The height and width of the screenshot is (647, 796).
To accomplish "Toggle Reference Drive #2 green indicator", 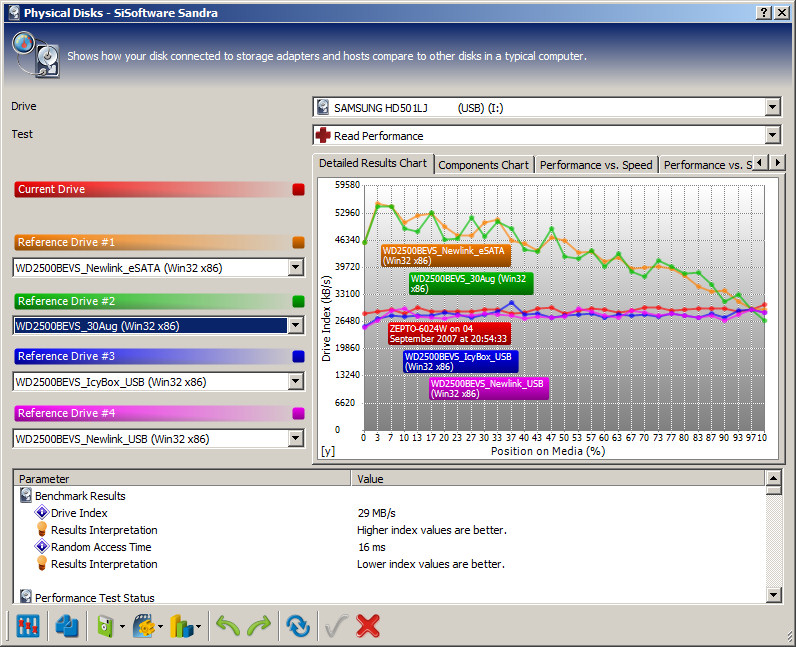I will 298,301.
